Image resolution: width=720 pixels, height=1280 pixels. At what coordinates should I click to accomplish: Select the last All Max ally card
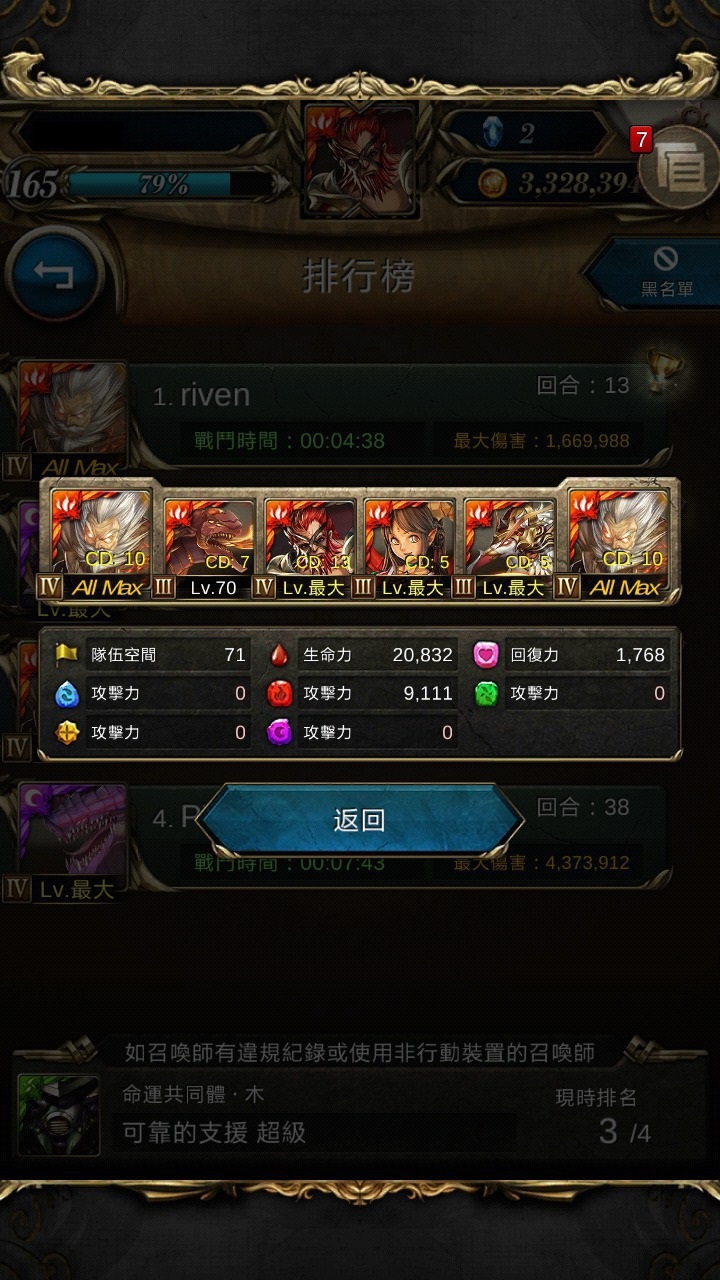coord(618,543)
